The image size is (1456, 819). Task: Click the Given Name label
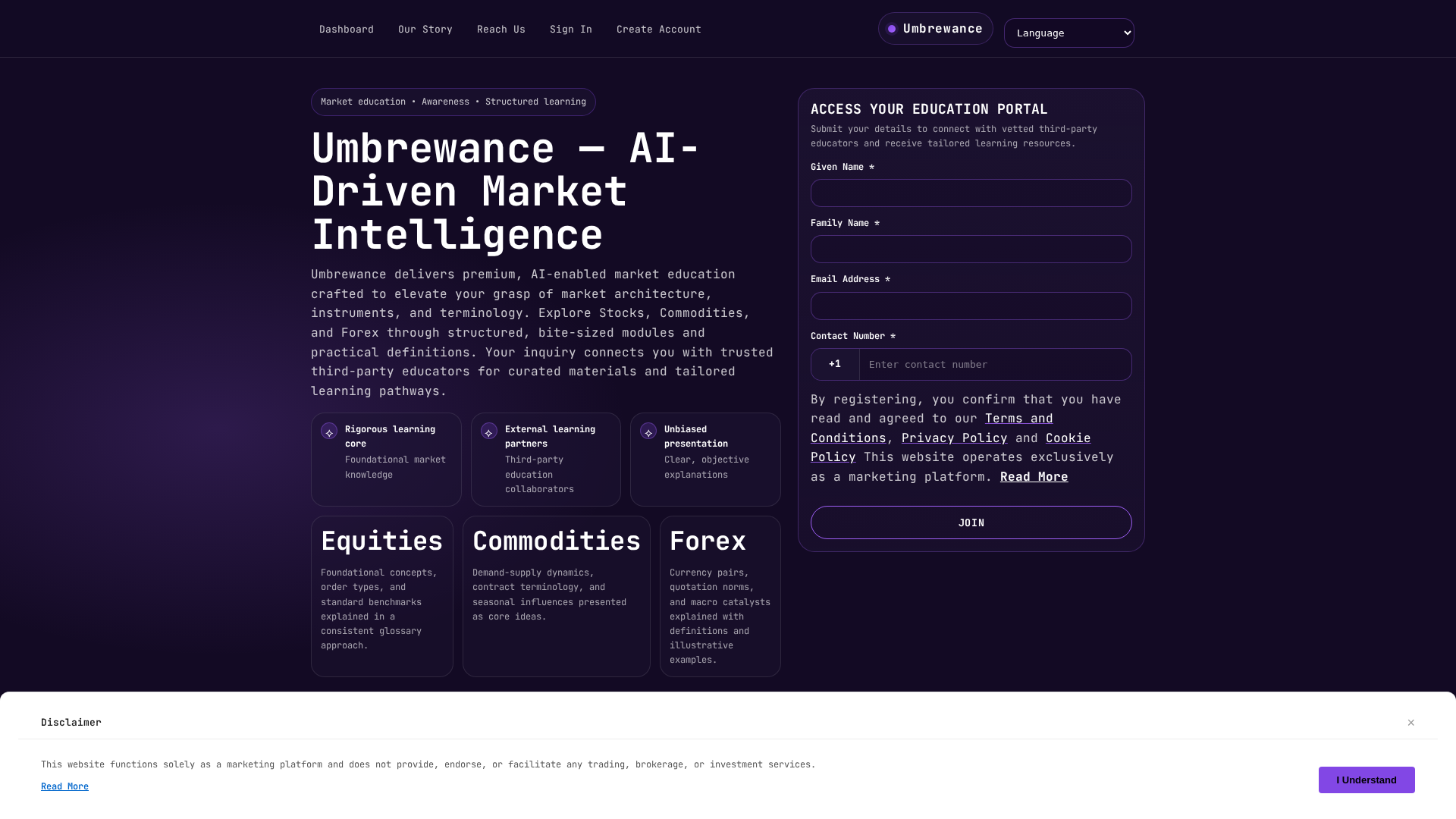click(843, 168)
